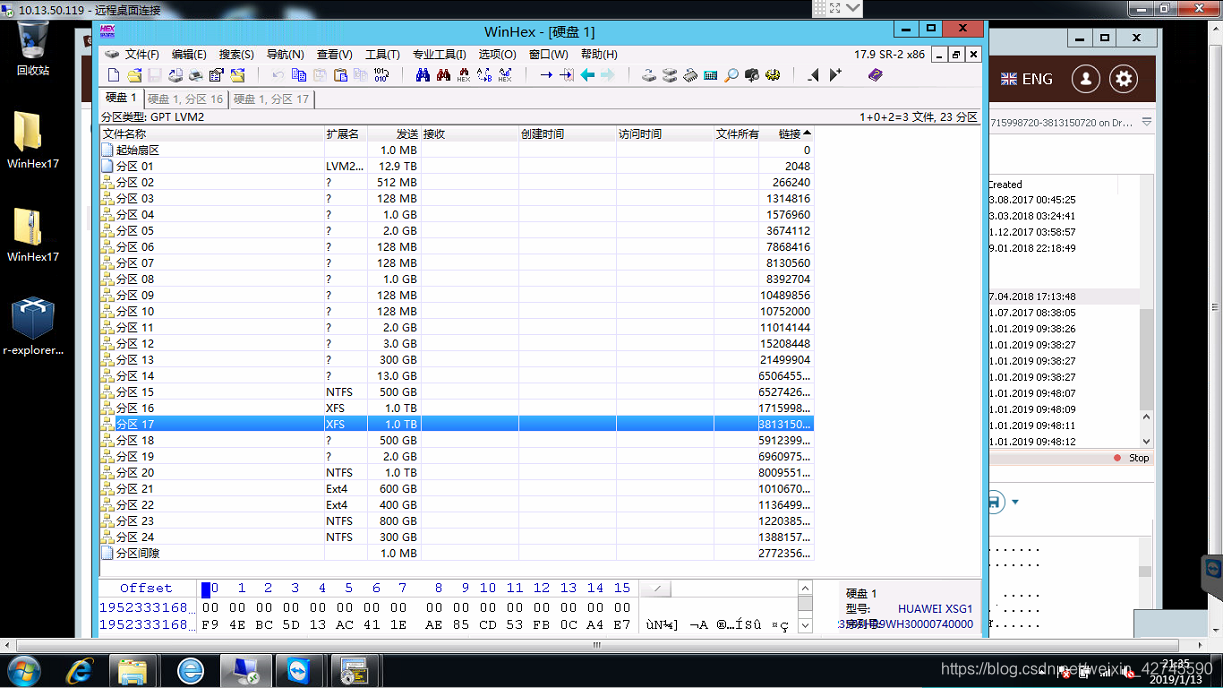1223x688 pixels.
Task: Click the Clone disk toolbar icon
Action: [670, 75]
